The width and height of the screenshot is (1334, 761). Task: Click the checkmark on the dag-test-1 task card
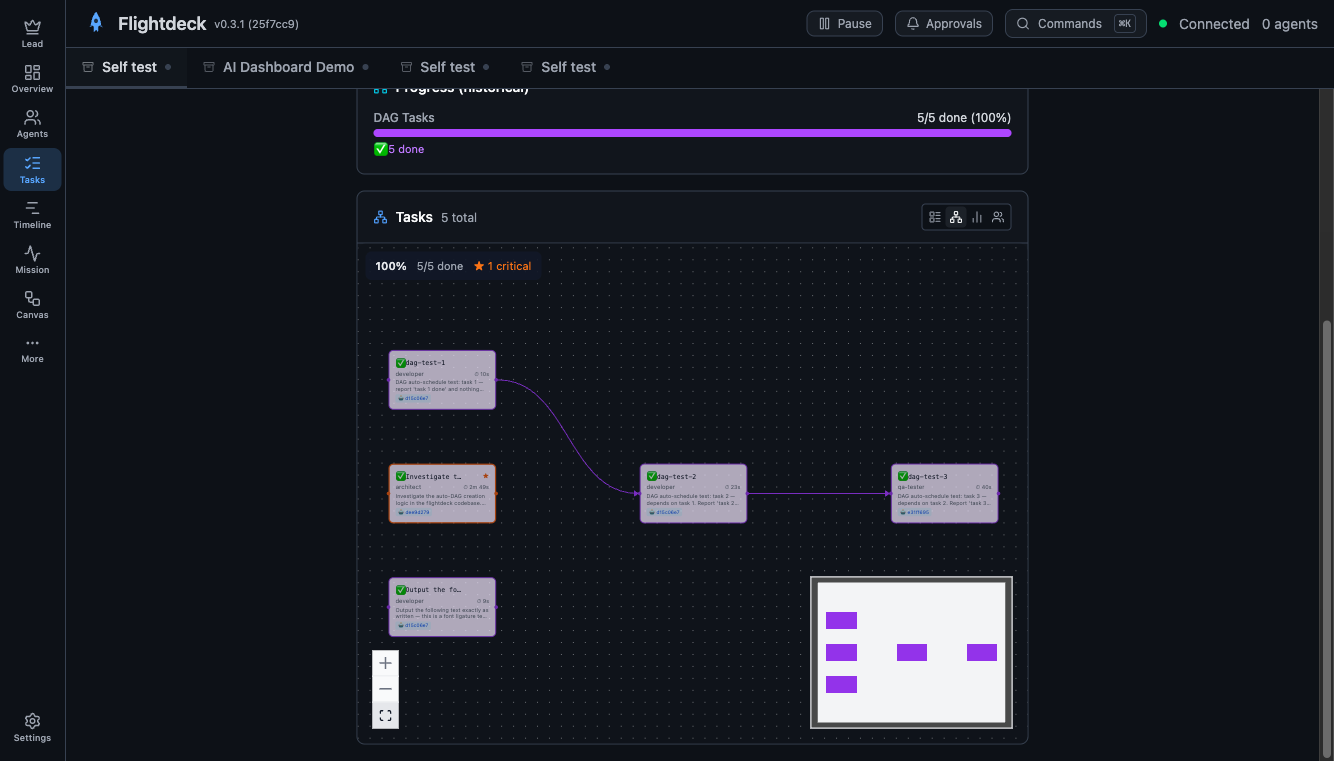[x=400, y=361]
